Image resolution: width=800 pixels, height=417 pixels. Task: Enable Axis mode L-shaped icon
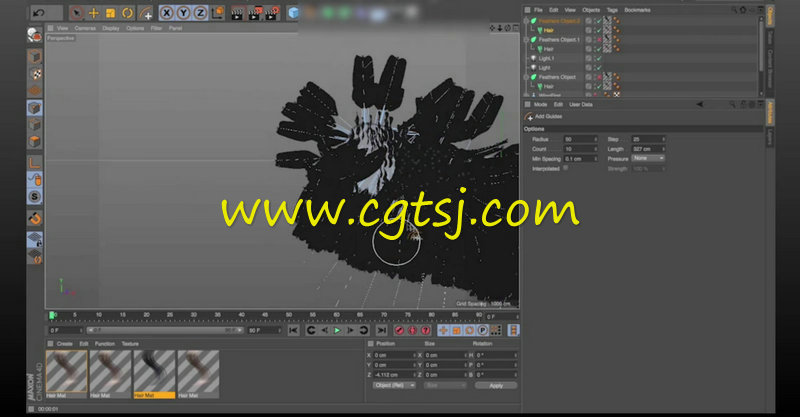click(35, 163)
